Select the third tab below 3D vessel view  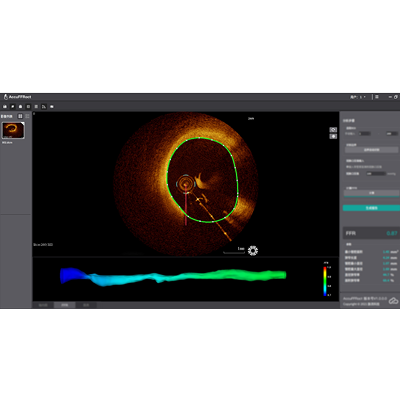click(x=86, y=305)
